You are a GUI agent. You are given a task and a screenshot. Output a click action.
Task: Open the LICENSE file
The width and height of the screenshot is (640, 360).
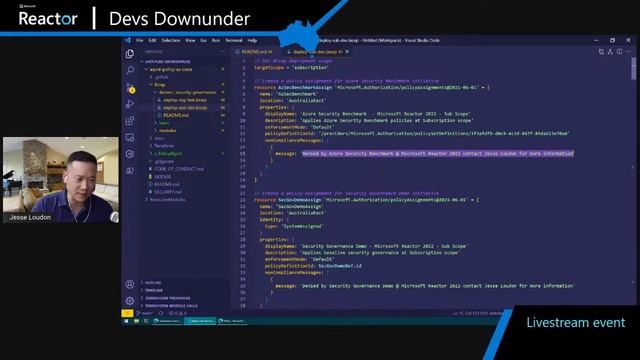(x=162, y=177)
